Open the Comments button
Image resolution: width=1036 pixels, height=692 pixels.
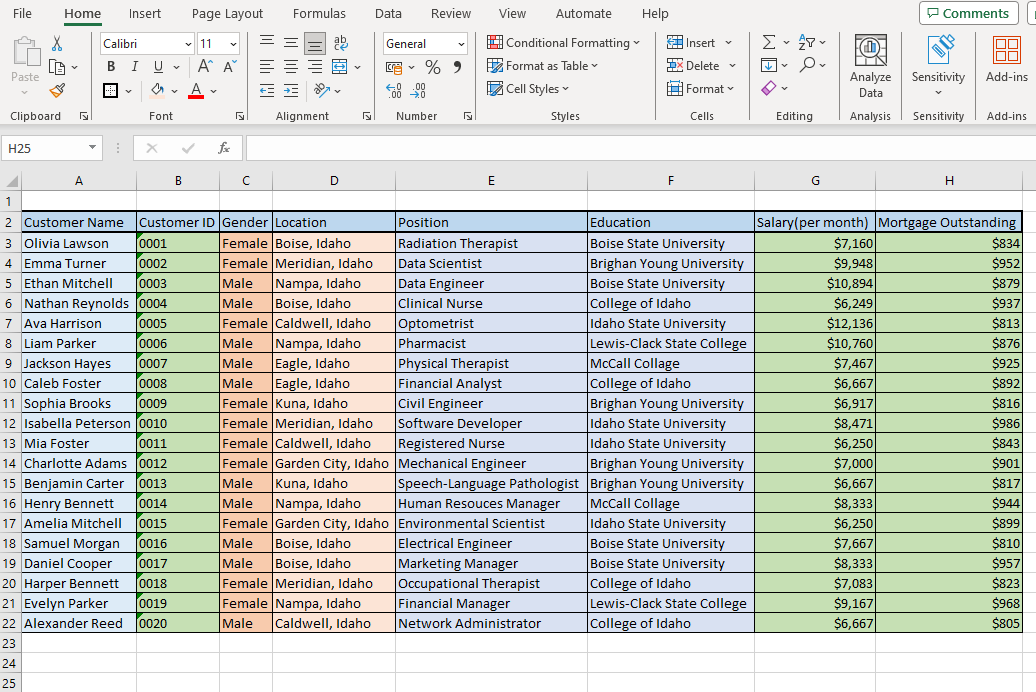tap(968, 13)
